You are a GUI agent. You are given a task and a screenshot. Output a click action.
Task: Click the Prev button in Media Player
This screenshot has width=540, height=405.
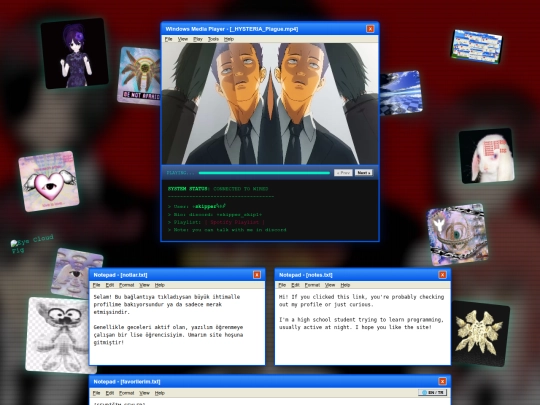point(343,173)
